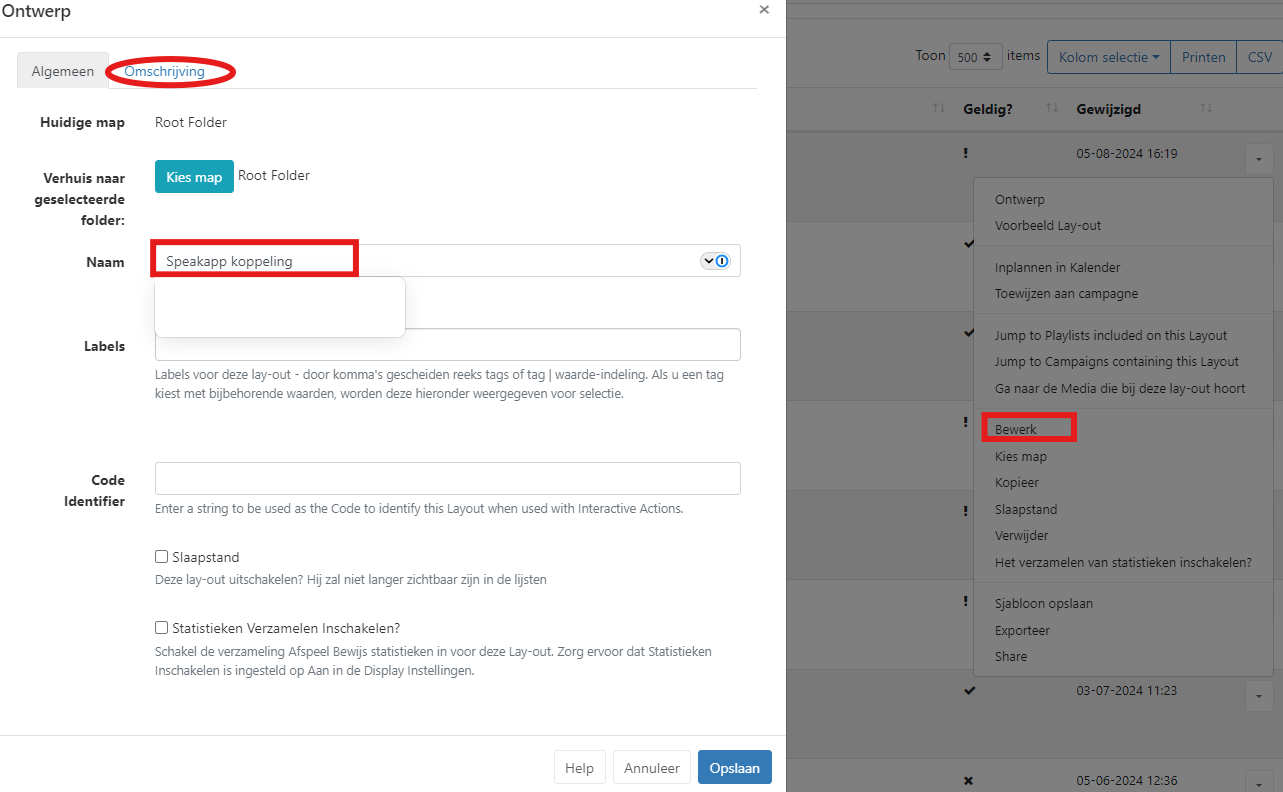This screenshot has width=1283, height=792.
Task: Tick Statistieken Verzamelen Inschakelen checkbox
Action: click(161, 628)
